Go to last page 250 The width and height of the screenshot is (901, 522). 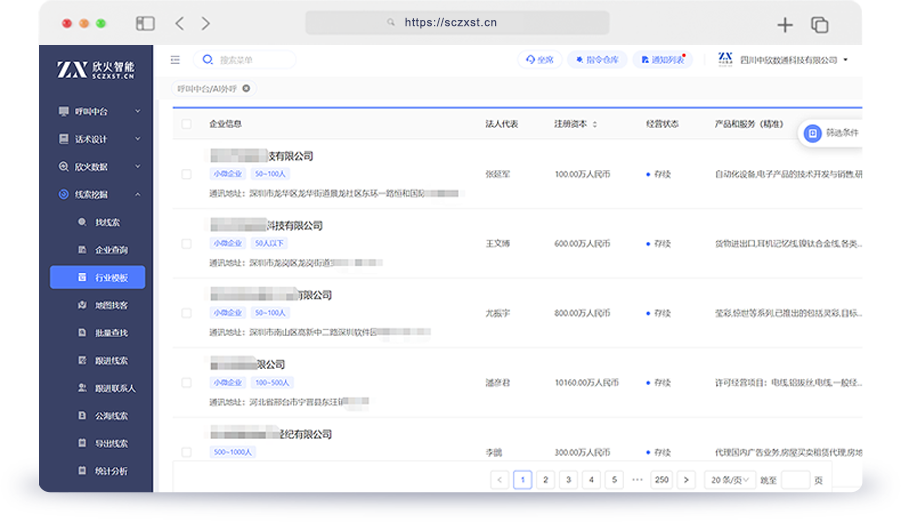coord(661,479)
